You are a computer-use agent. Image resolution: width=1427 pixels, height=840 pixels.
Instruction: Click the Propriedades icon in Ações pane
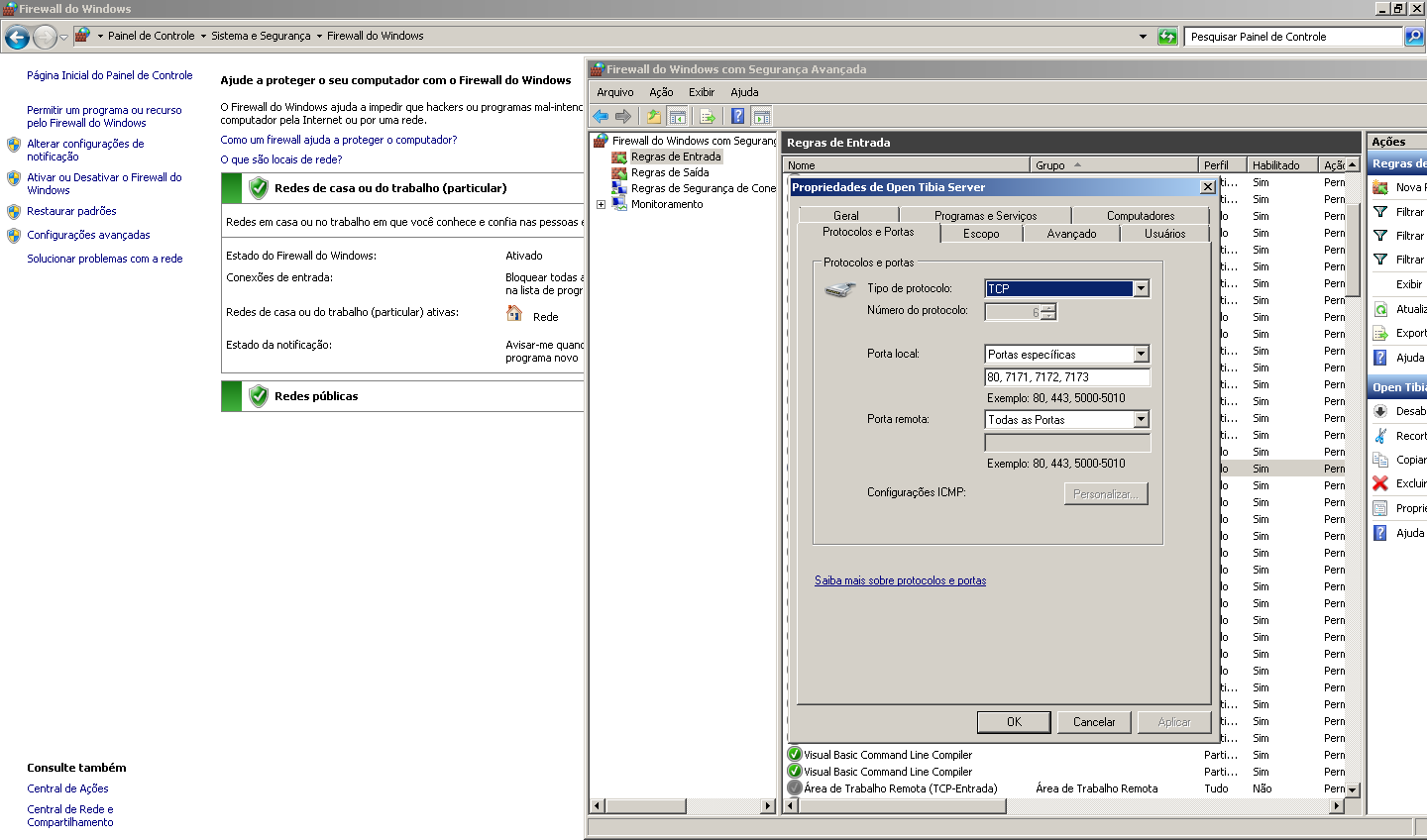click(x=1380, y=508)
